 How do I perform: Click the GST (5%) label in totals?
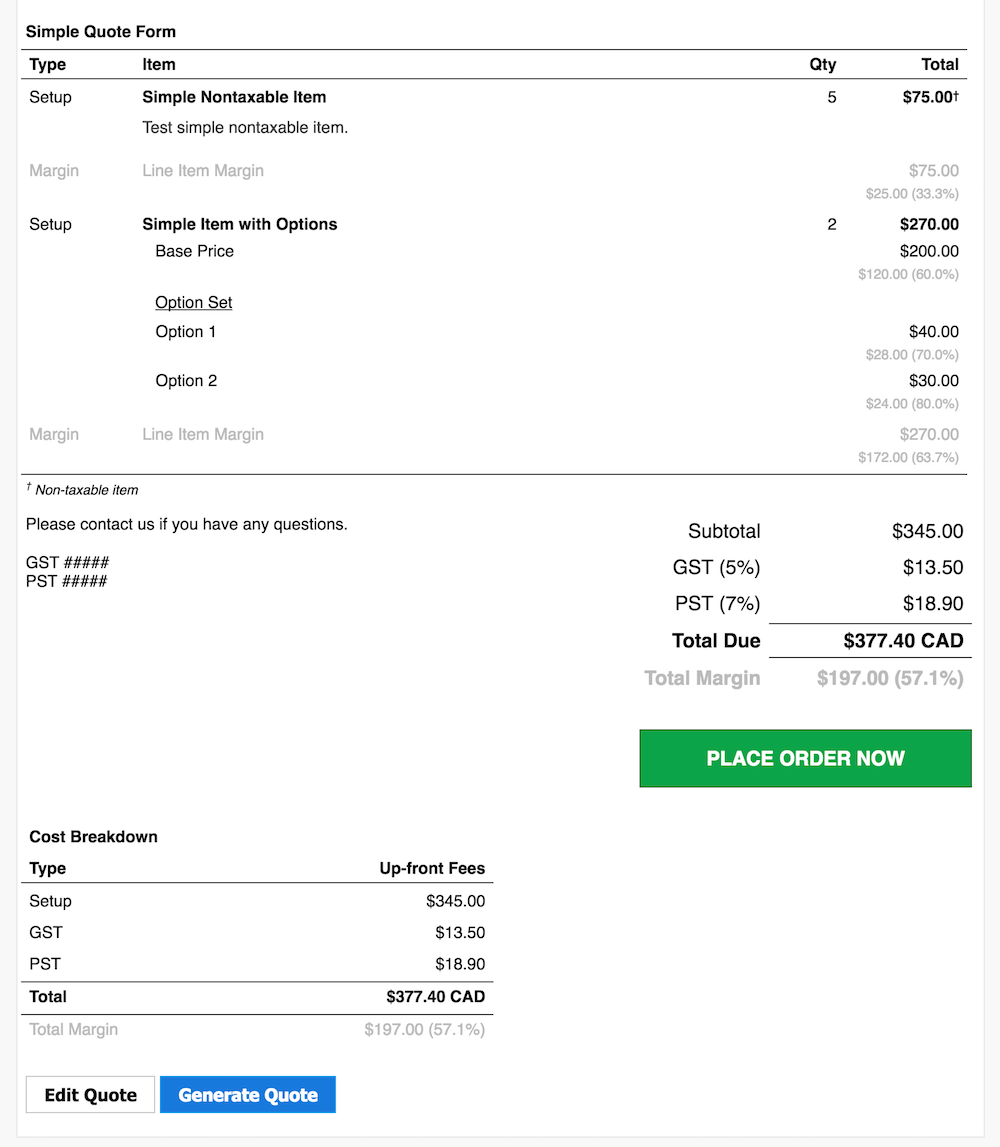(716, 568)
